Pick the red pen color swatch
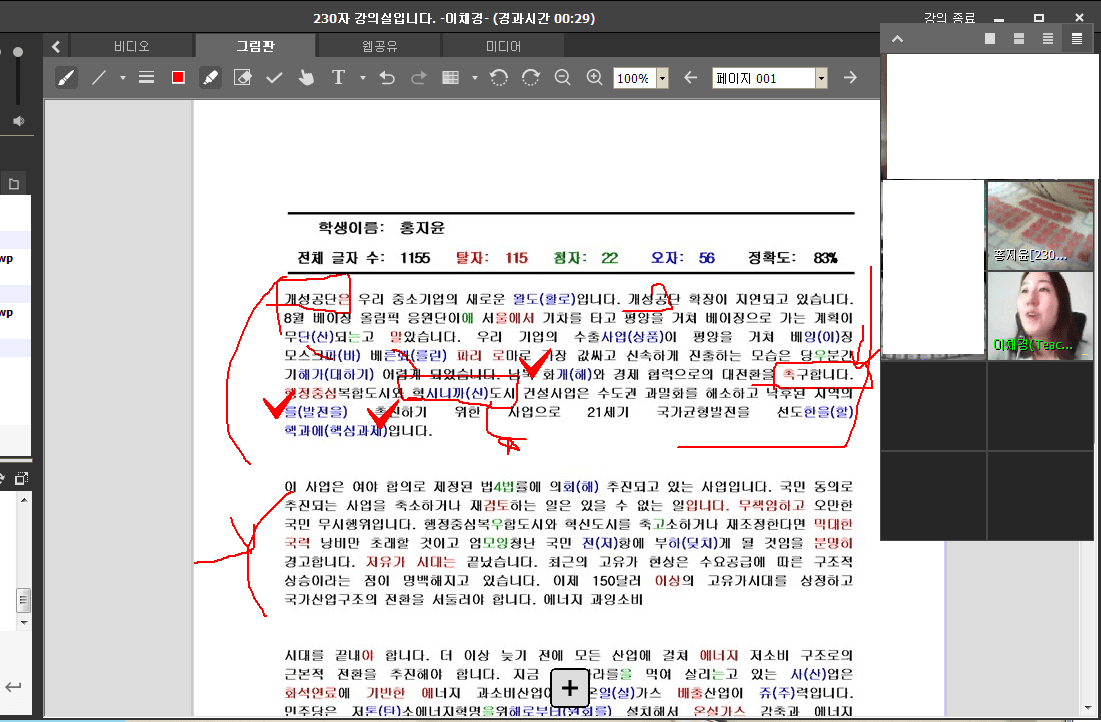This screenshot has height=722, width=1101. pyautogui.click(x=178, y=78)
